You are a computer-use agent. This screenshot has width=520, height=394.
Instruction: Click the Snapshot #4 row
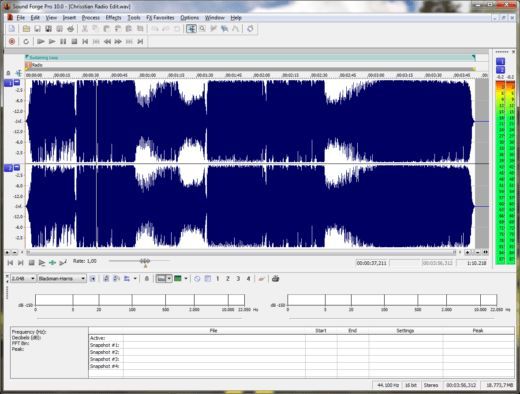301,366
